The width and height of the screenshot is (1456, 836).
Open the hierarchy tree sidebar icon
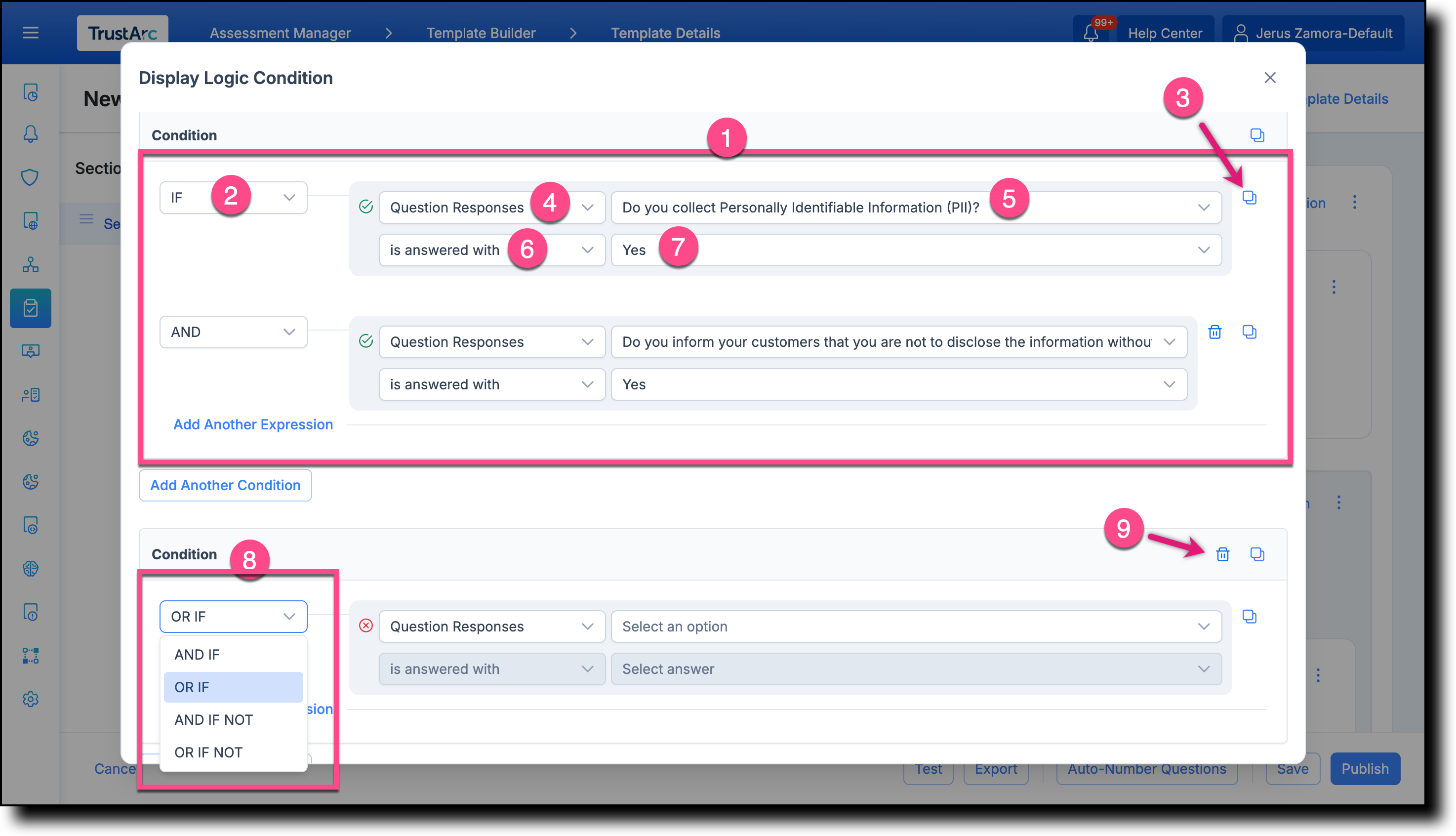(31, 265)
